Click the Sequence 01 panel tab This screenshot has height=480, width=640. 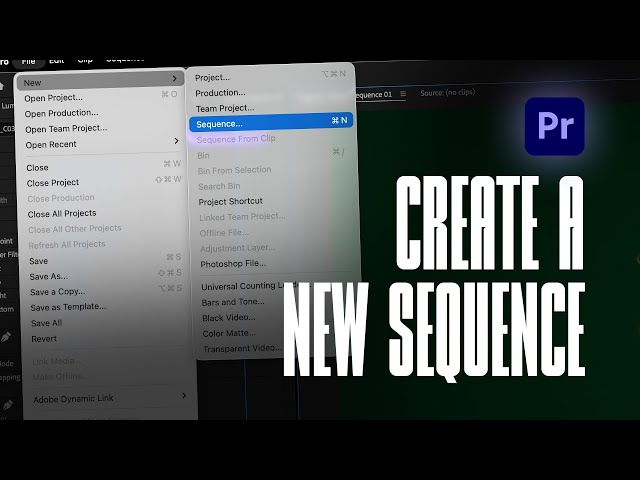373,94
